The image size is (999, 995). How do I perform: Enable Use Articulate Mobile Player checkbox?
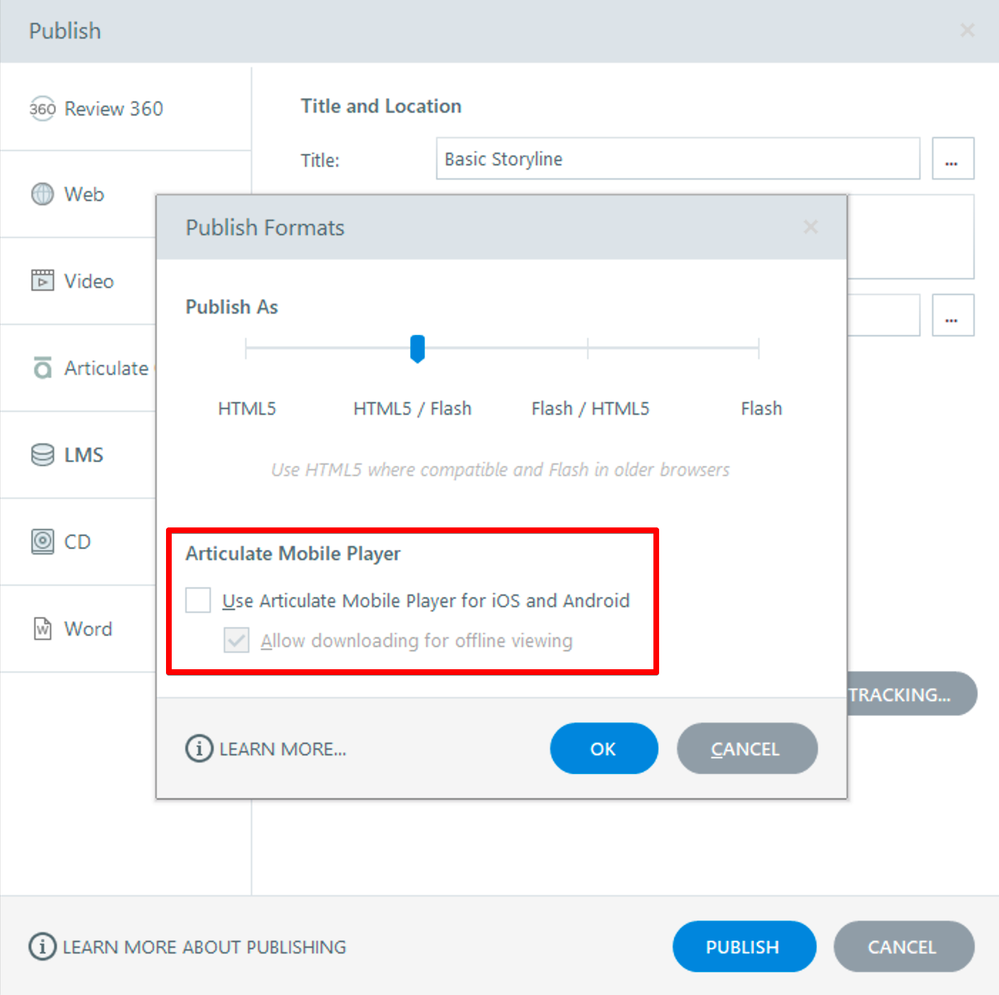coord(199,600)
